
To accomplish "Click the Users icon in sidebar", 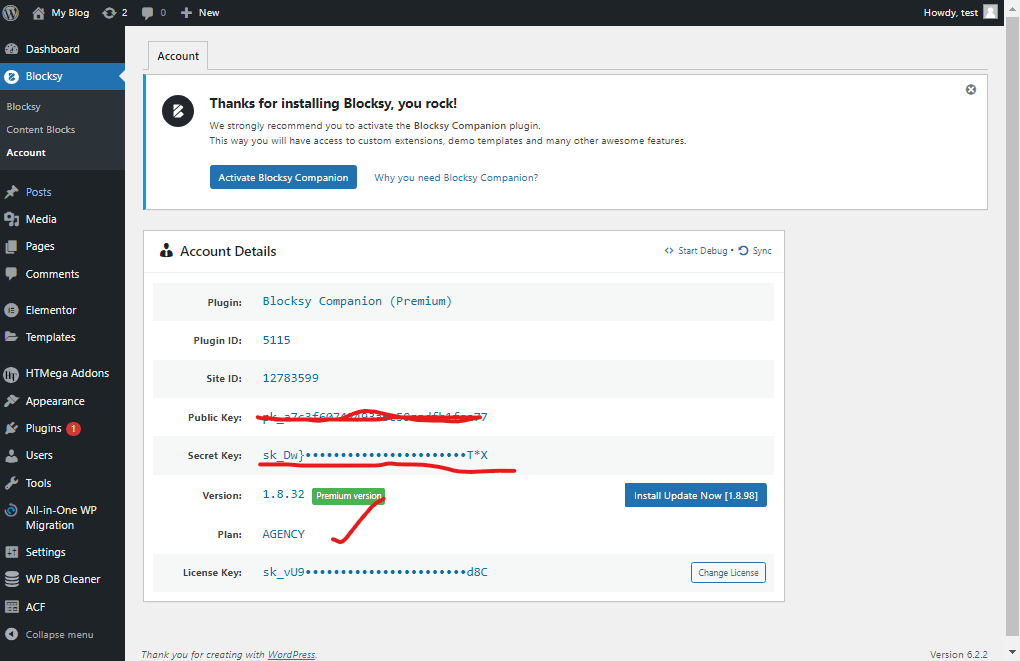I will coord(12,455).
